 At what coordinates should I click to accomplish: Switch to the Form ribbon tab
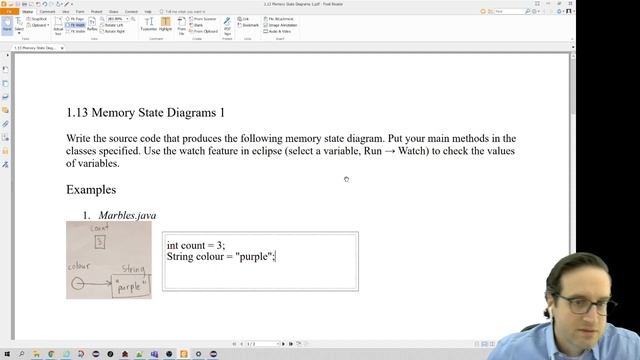(x=80, y=11)
